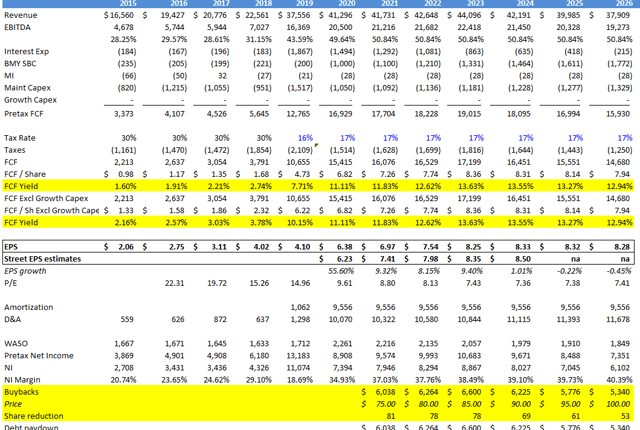Select Street EPS estimate 7.41

click(x=387, y=259)
